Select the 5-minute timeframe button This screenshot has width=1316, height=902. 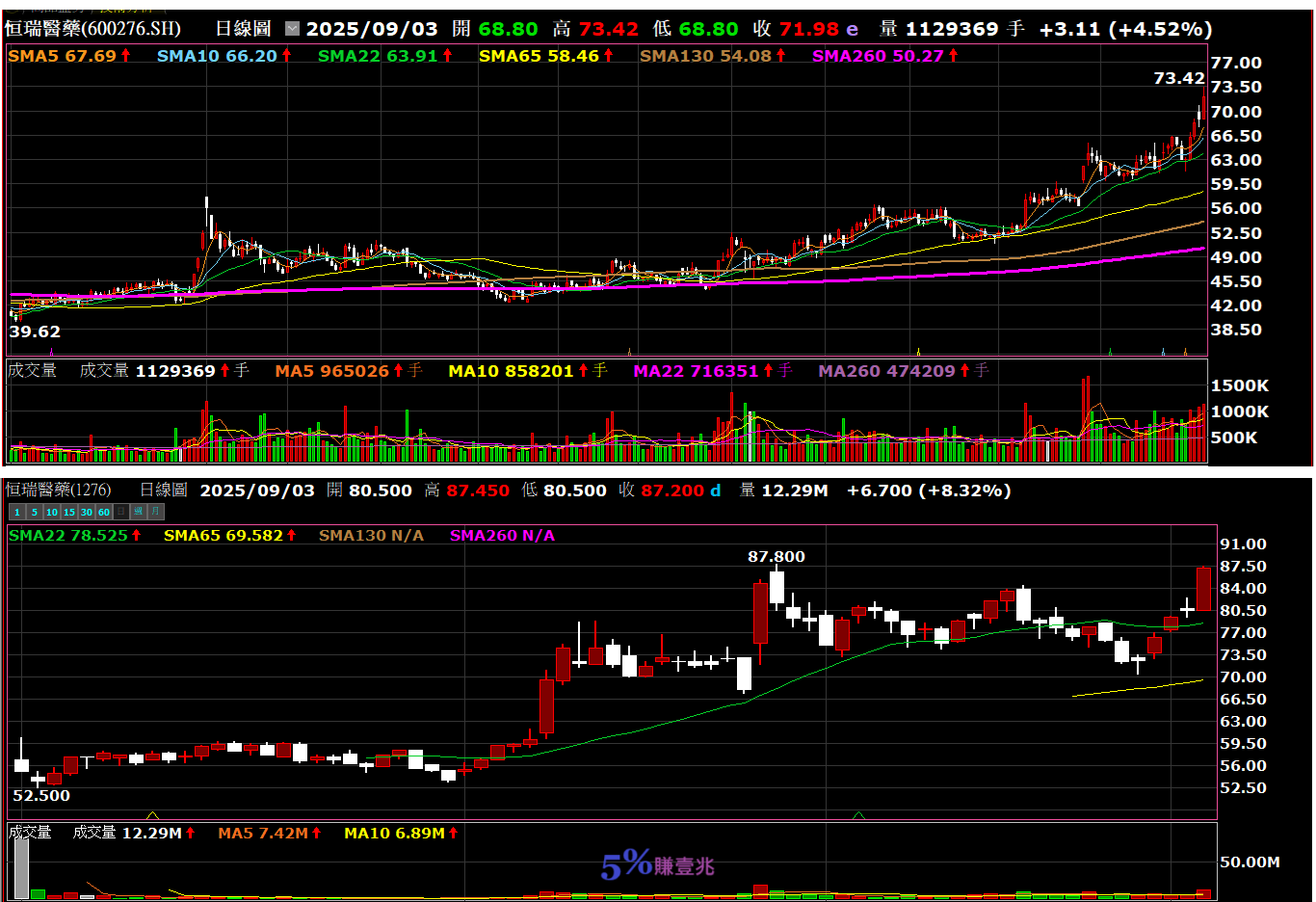(35, 512)
